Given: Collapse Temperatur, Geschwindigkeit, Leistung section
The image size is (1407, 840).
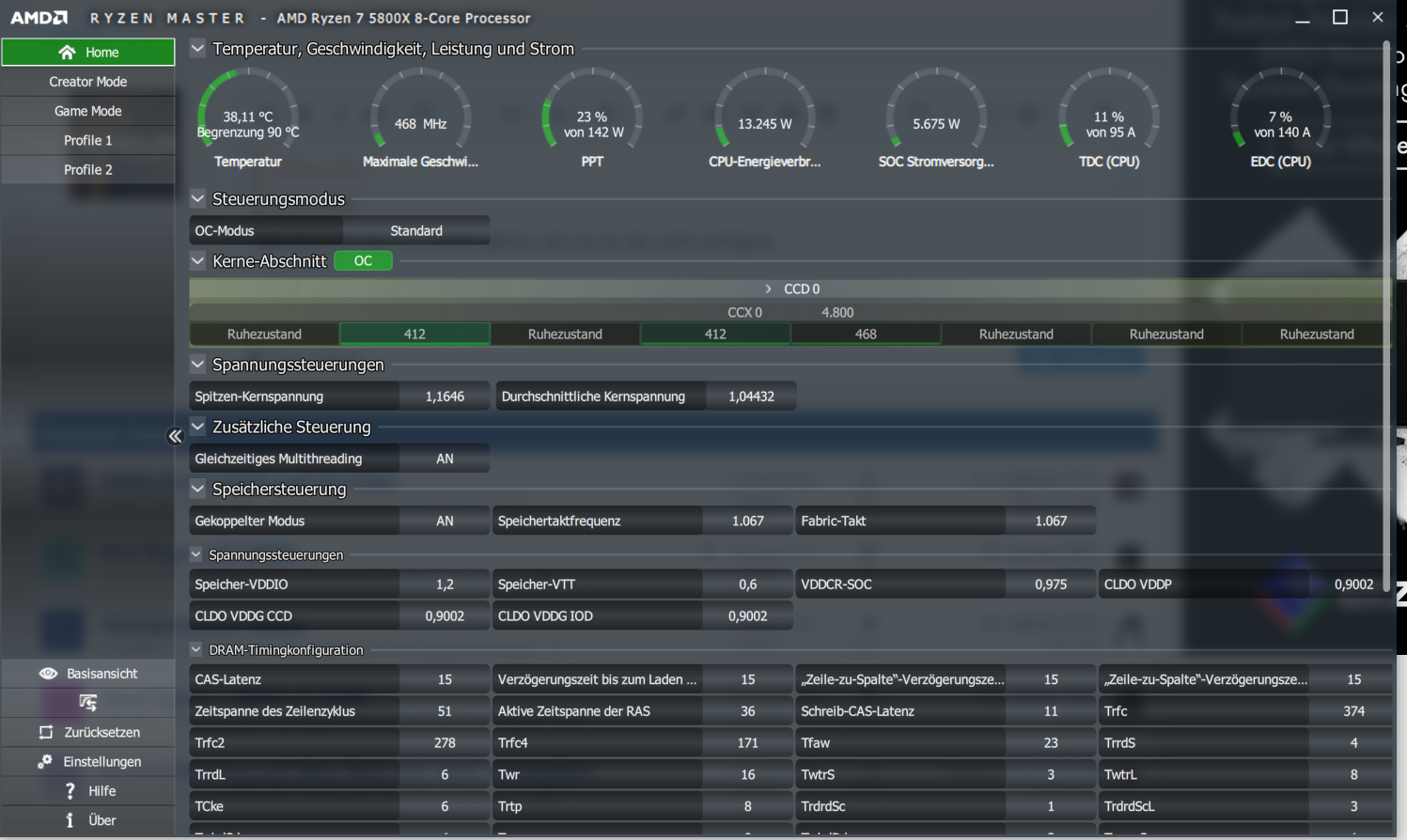Looking at the screenshot, I should 197,48.
